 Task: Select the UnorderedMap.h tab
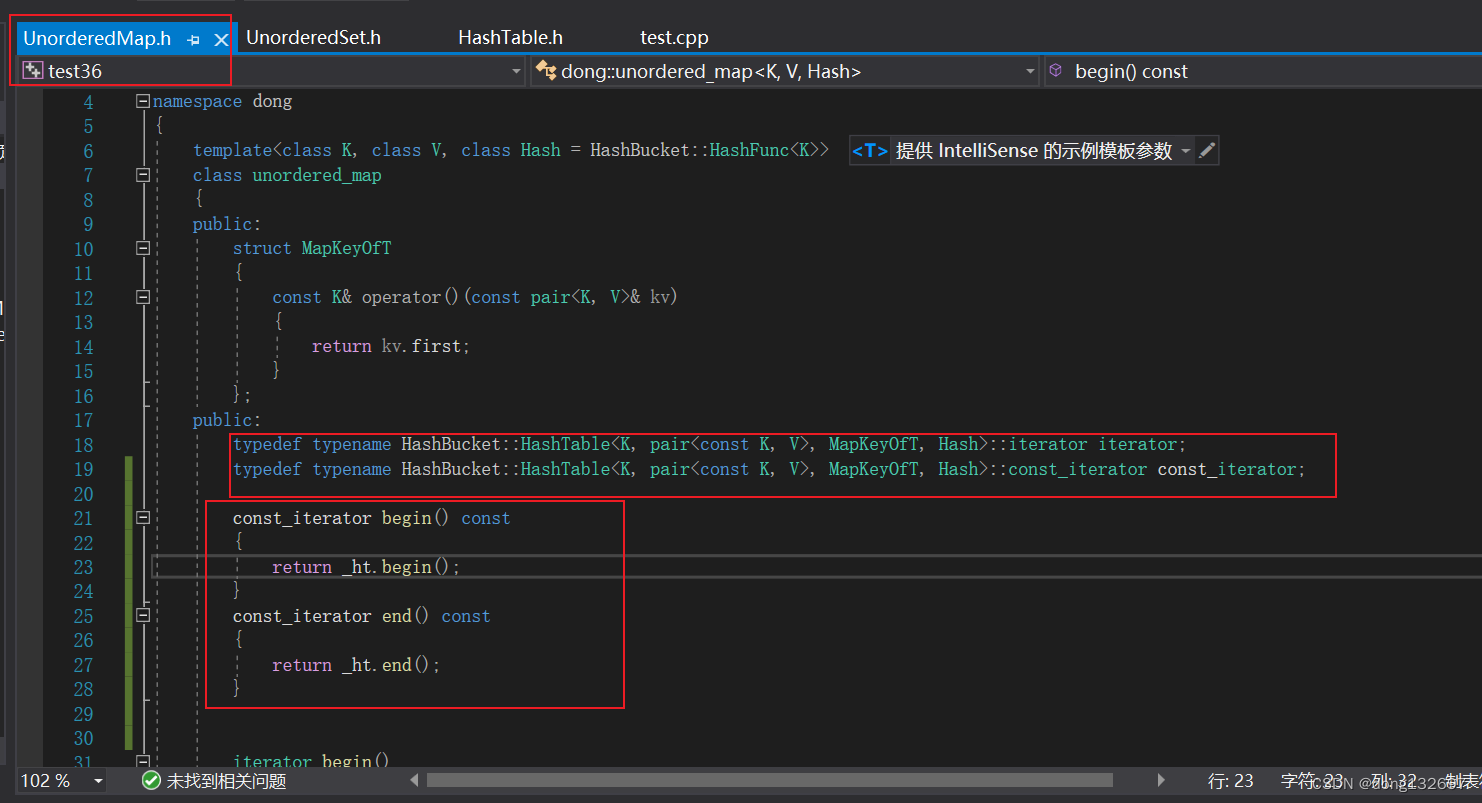tap(97, 39)
